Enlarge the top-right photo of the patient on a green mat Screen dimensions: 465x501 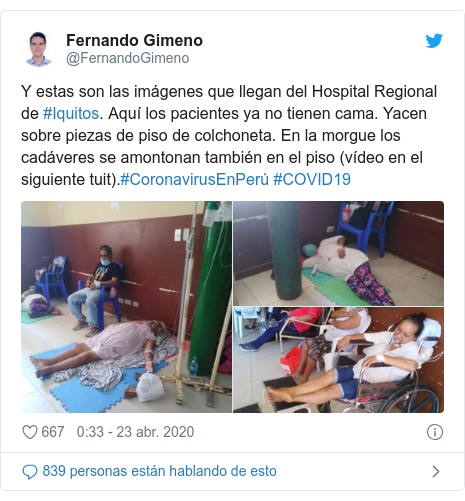tap(338, 253)
